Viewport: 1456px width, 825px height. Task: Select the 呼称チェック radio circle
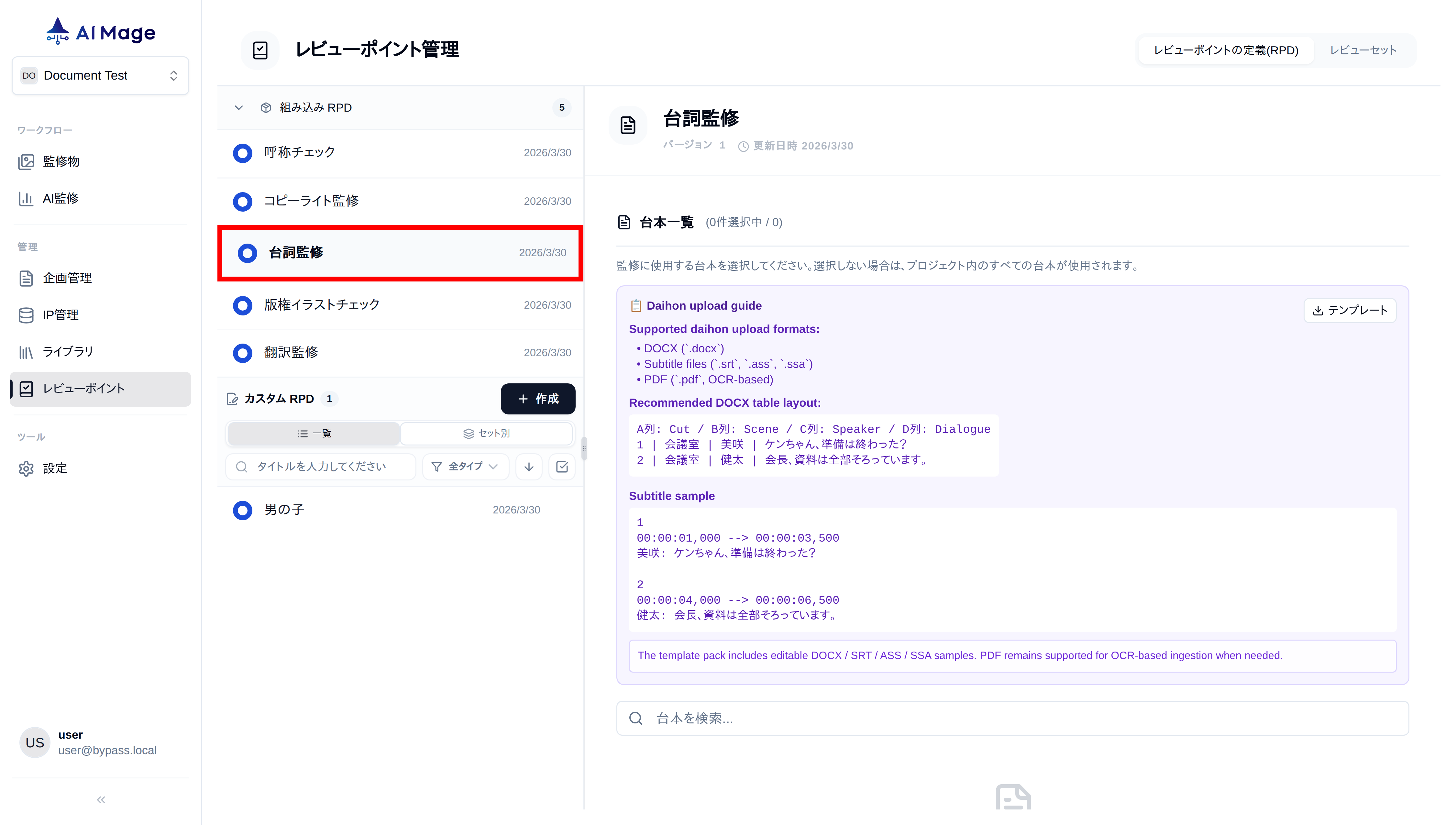click(242, 153)
